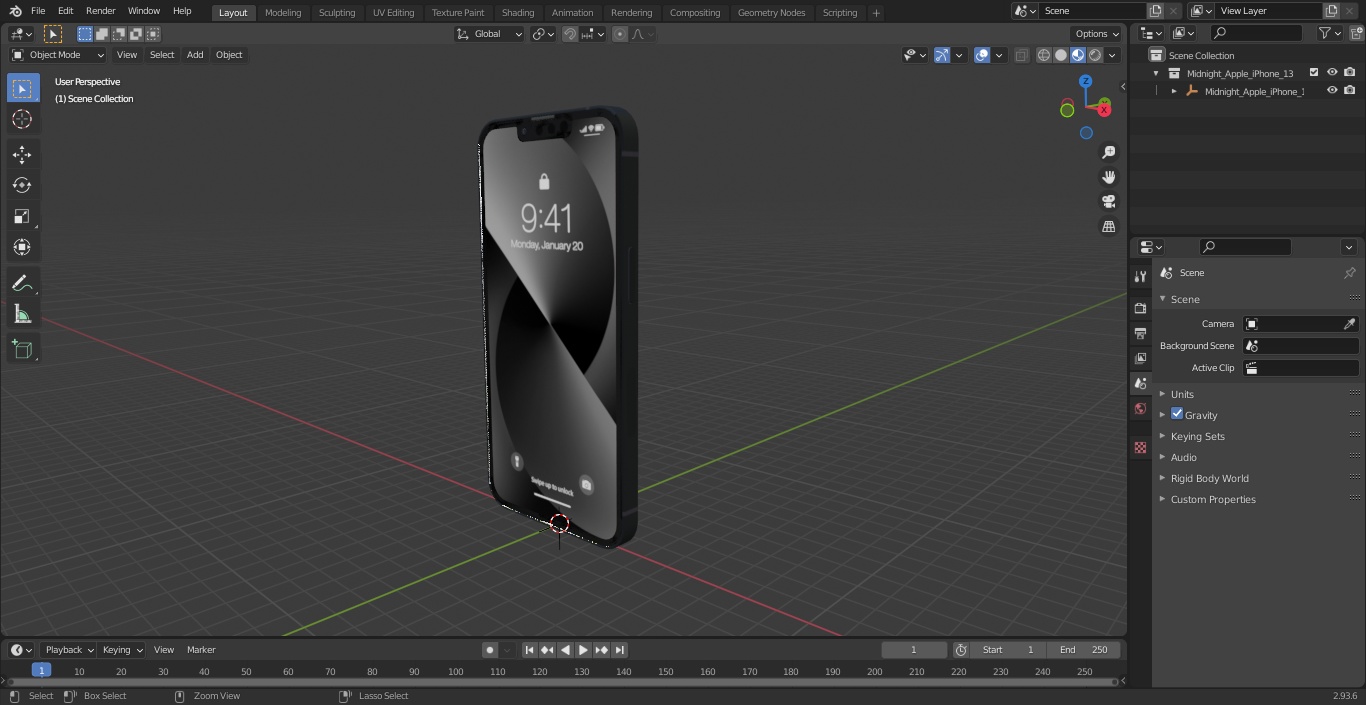Viewport: 1366px width, 705px height.
Task: Toggle Midnight_Apple_iPhone_13 collection exclude checkbox
Action: pos(1314,73)
